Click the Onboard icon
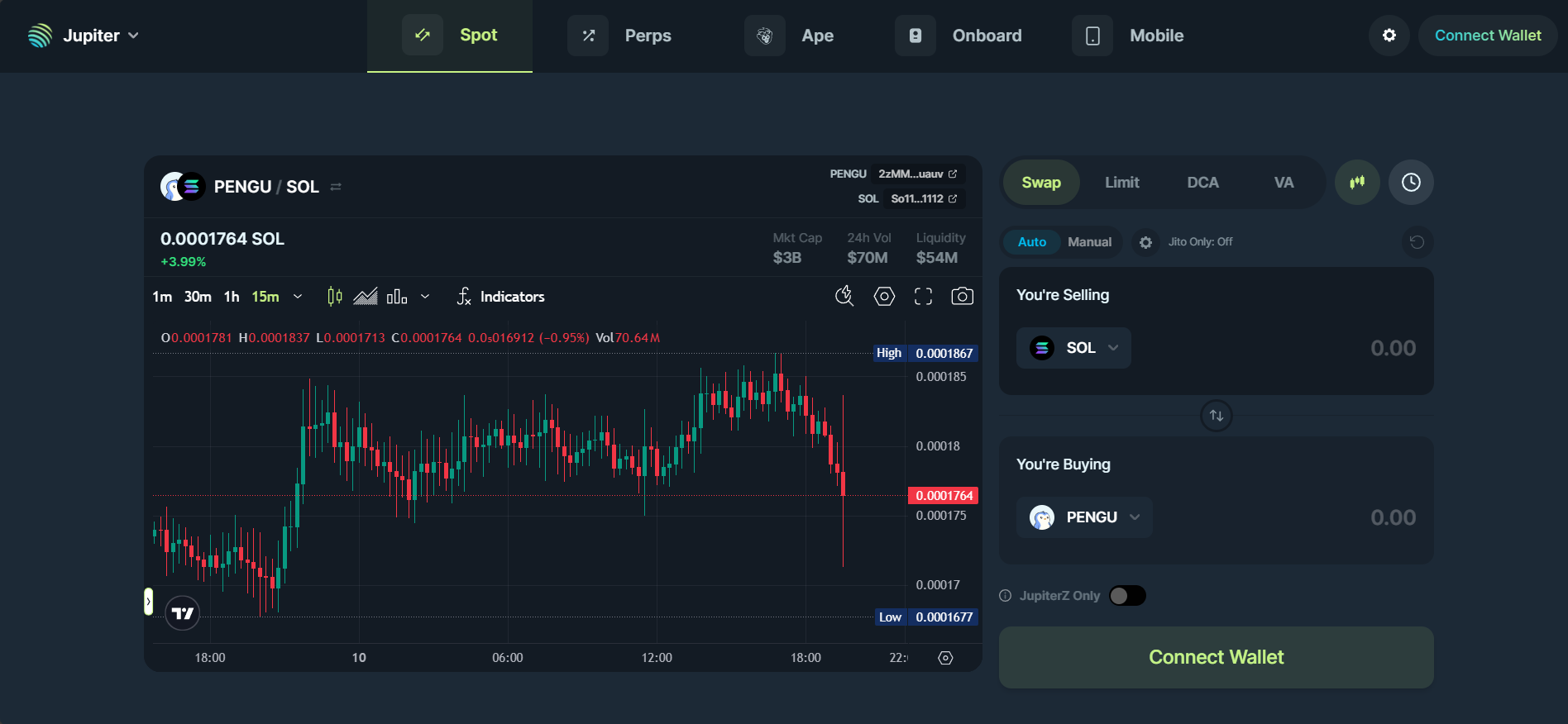Image resolution: width=1568 pixels, height=724 pixels. click(x=915, y=36)
